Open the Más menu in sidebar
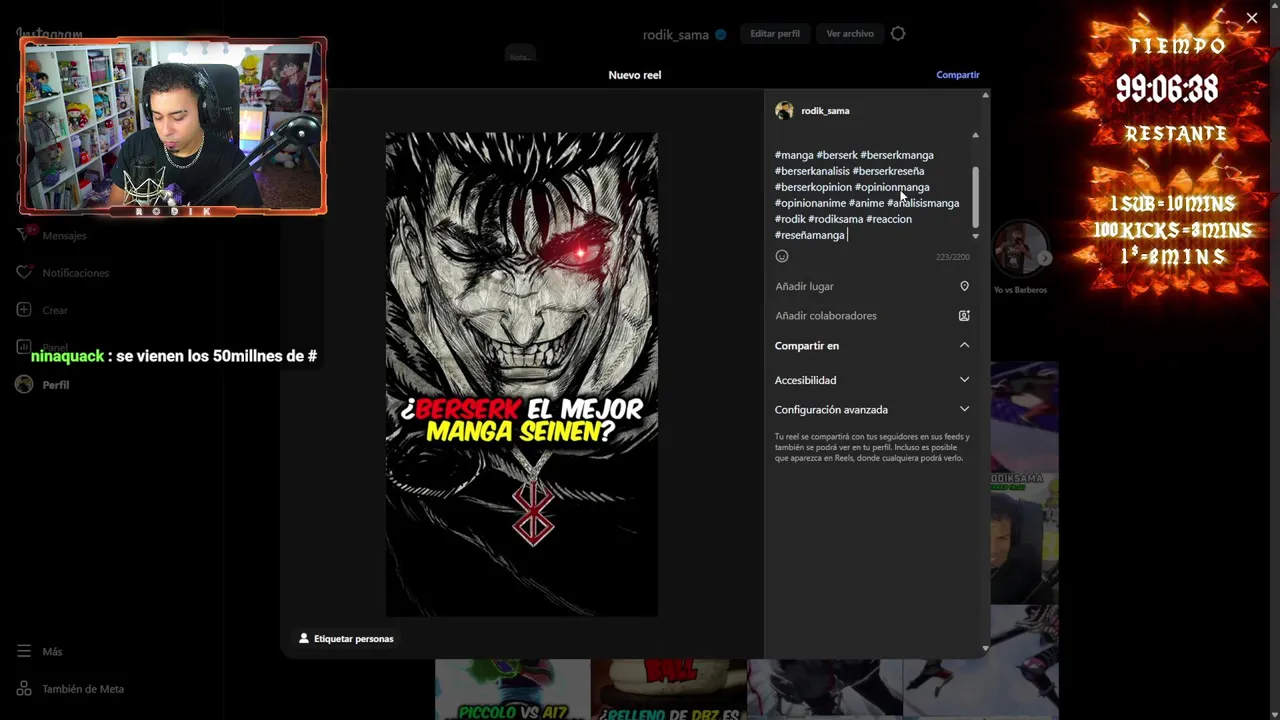Image resolution: width=1280 pixels, height=720 pixels. coord(52,651)
